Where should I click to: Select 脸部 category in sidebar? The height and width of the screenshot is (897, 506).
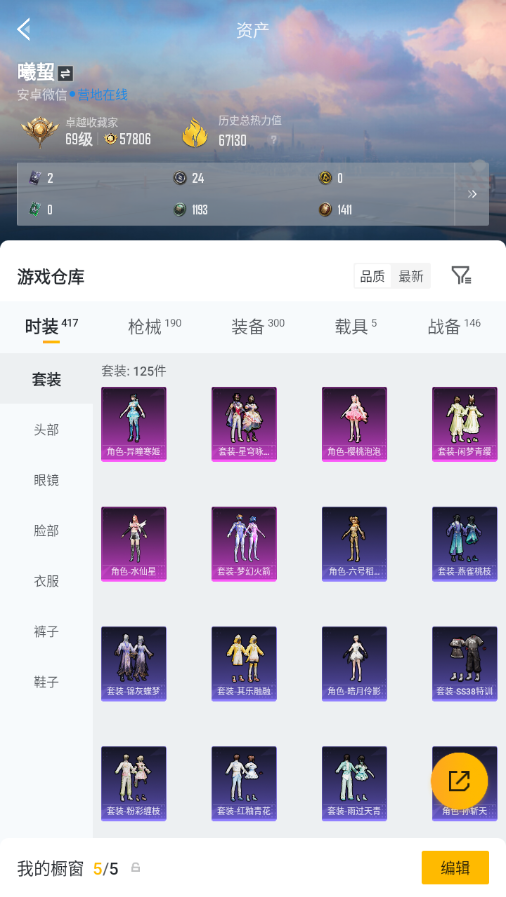tap(46, 530)
